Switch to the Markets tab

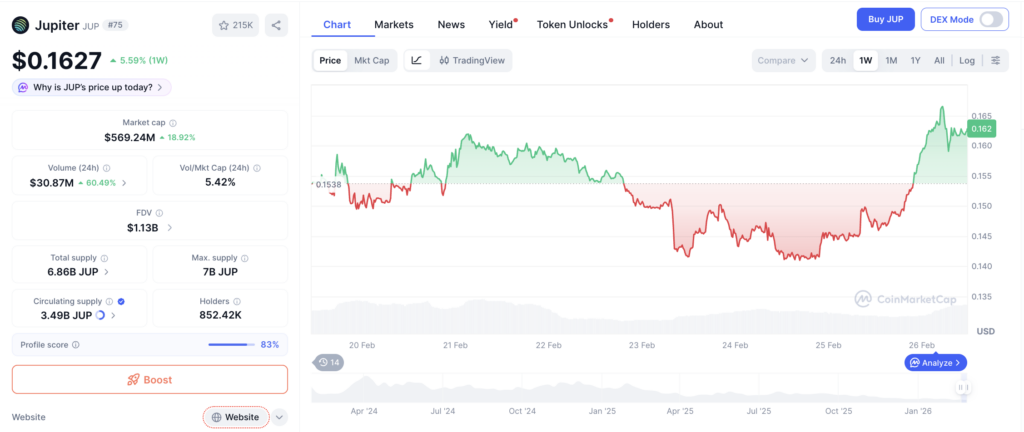(x=394, y=25)
